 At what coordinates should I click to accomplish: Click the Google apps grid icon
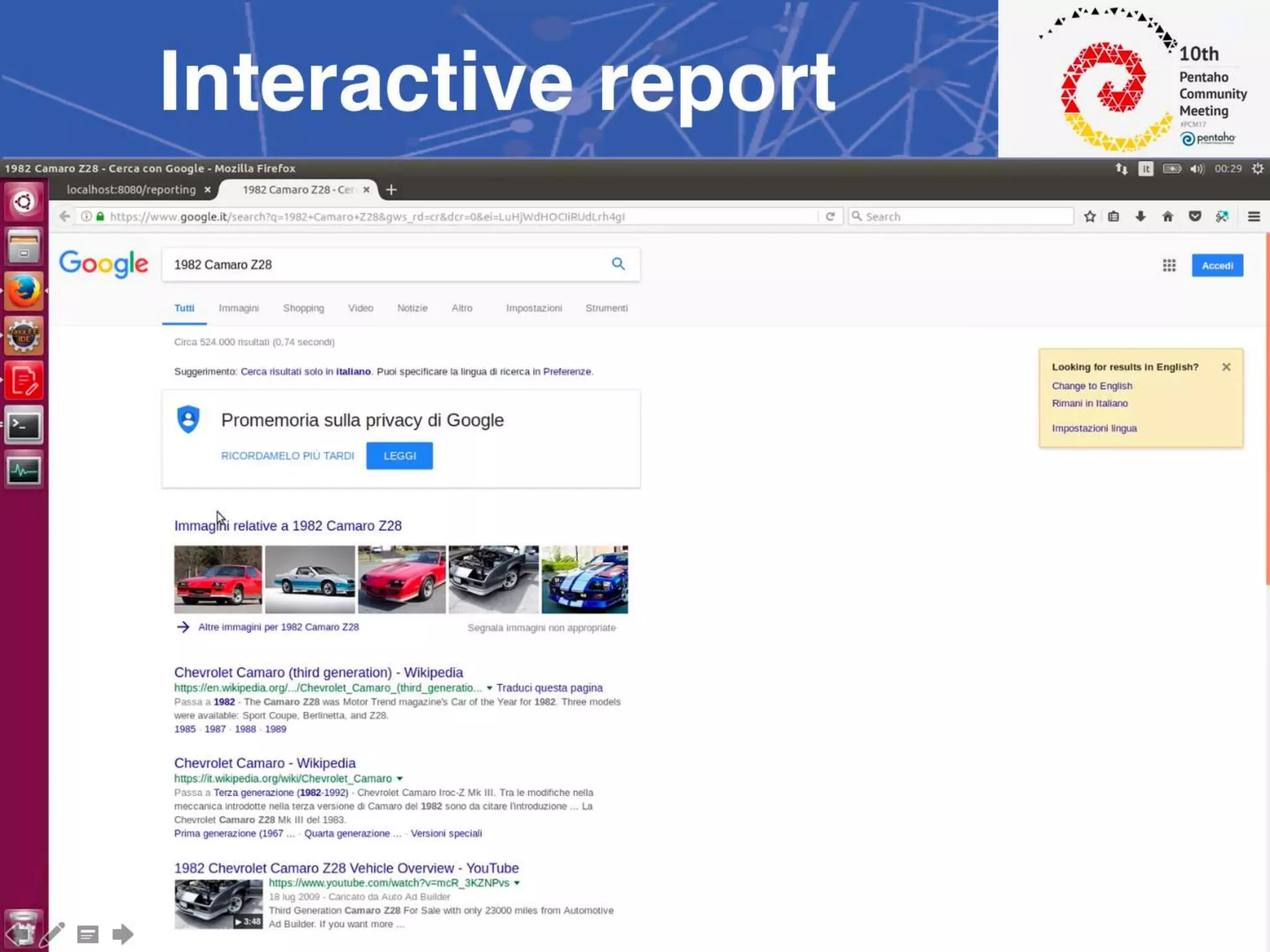1169,265
